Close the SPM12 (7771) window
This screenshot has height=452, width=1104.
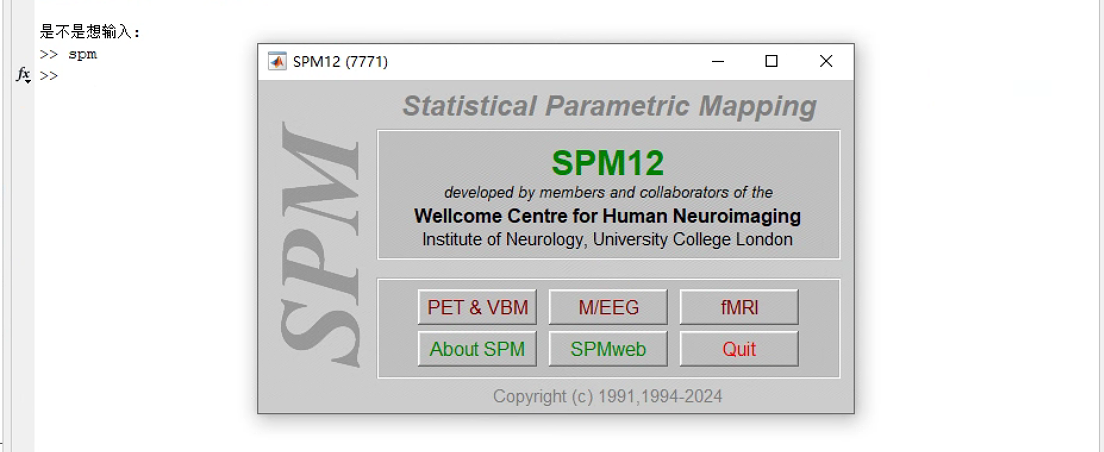pyautogui.click(x=826, y=61)
